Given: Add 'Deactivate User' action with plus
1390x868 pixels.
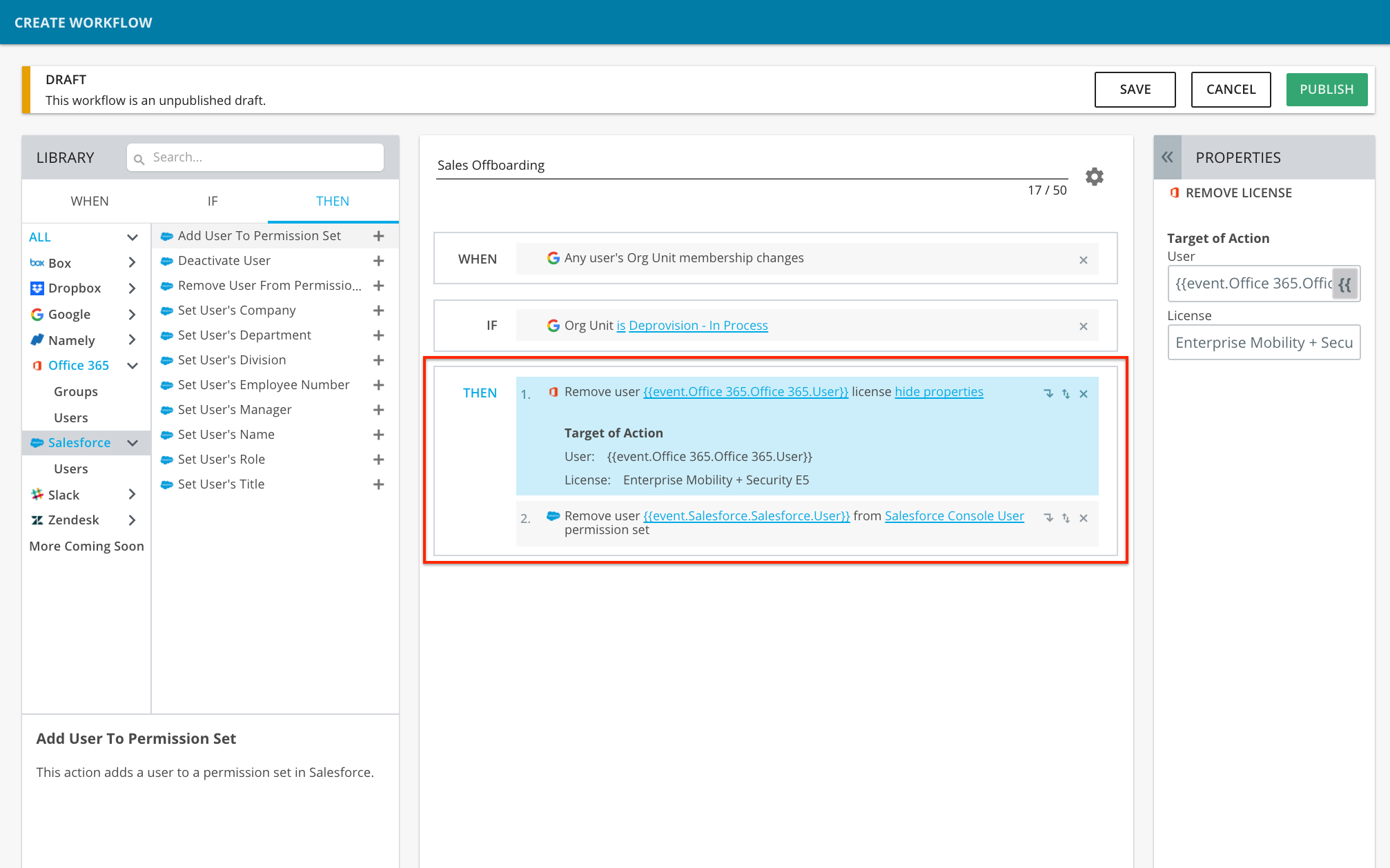Looking at the screenshot, I should click(378, 261).
